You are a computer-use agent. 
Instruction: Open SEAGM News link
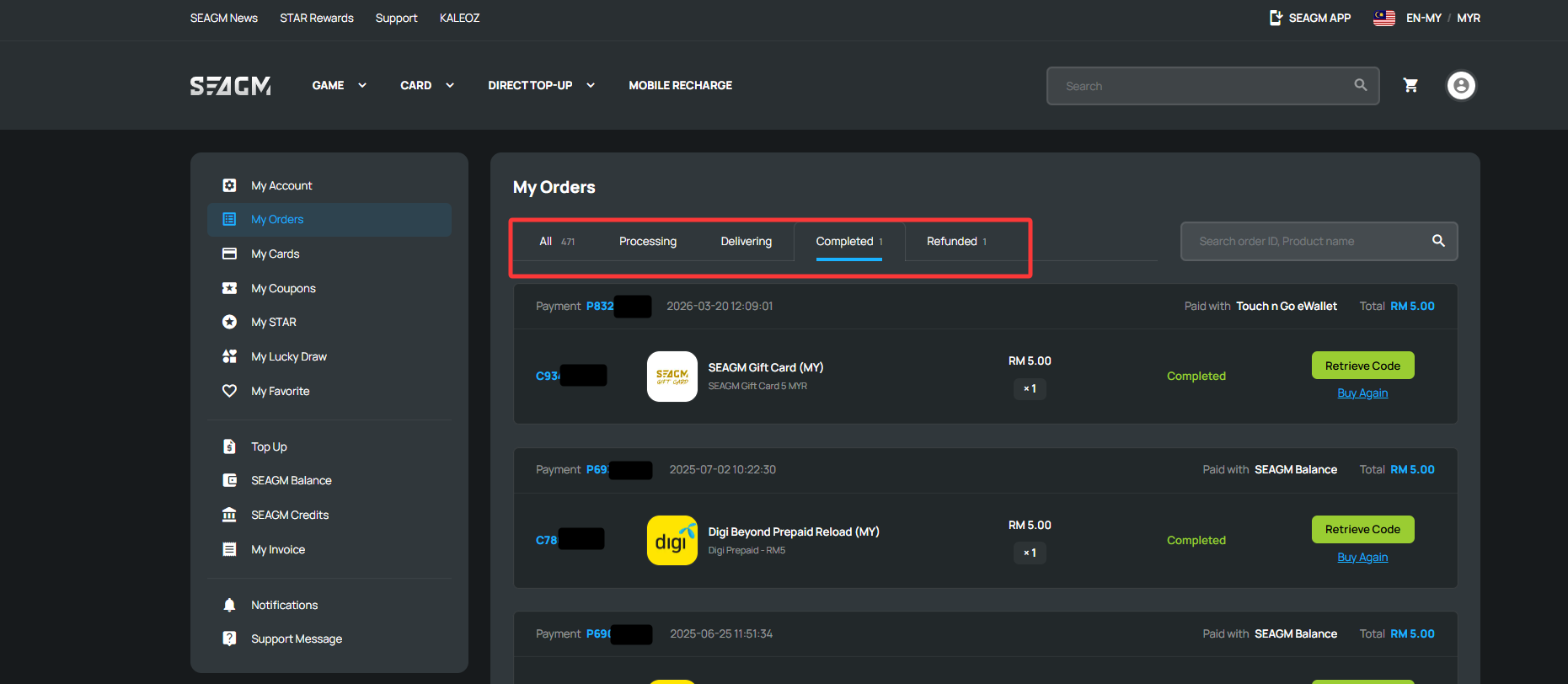pos(224,18)
